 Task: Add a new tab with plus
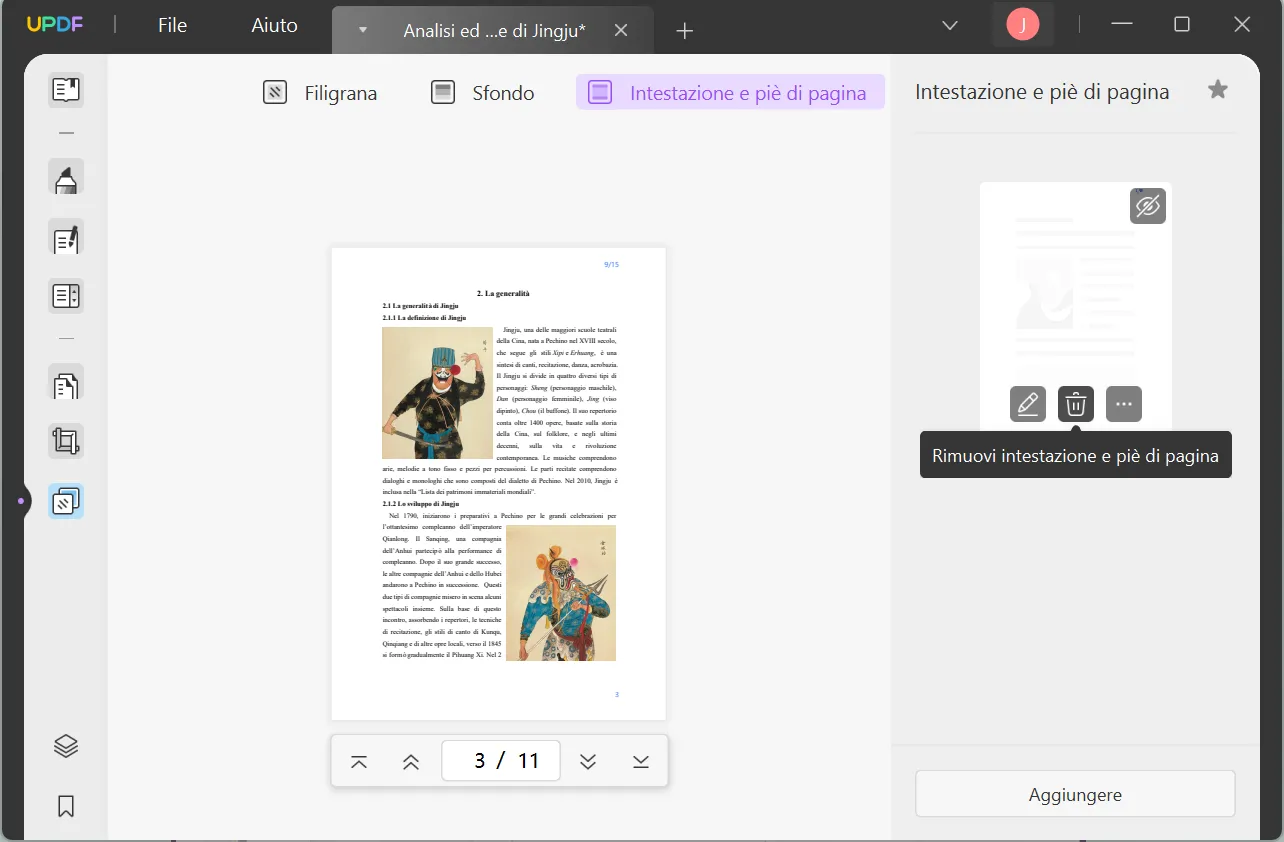pos(684,31)
